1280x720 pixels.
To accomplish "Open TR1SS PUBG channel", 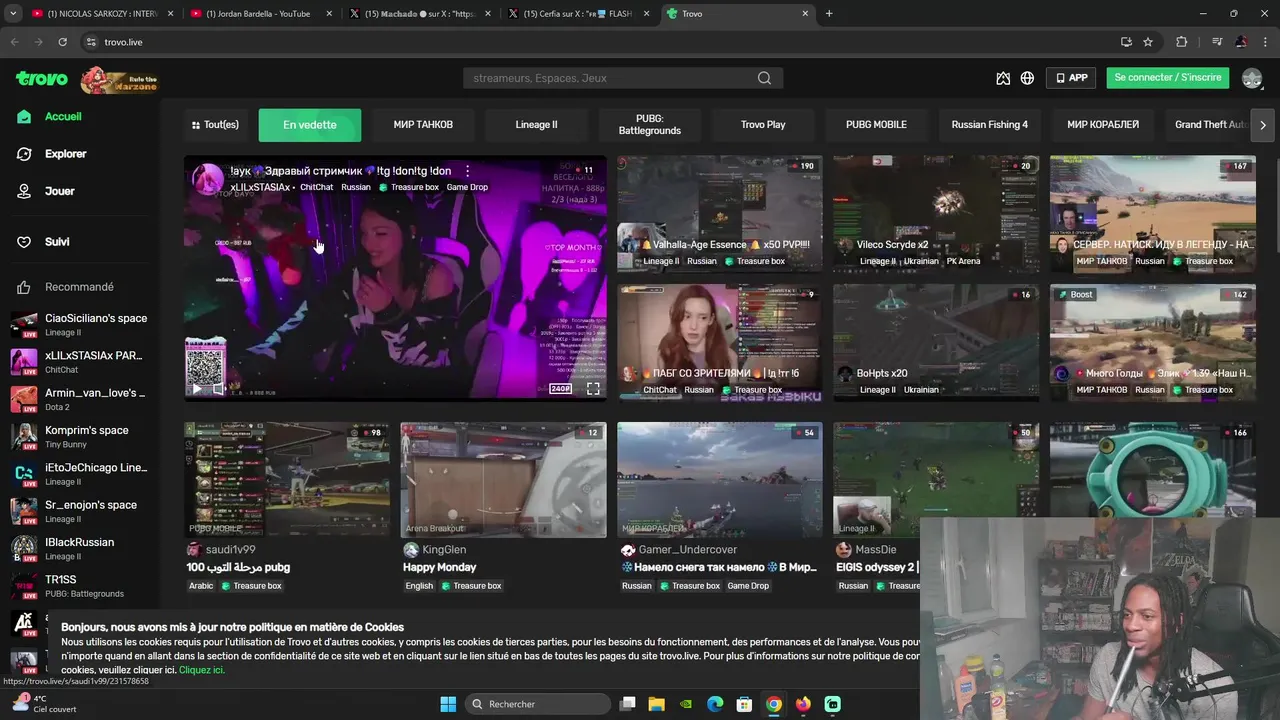I will (x=80, y=586).
